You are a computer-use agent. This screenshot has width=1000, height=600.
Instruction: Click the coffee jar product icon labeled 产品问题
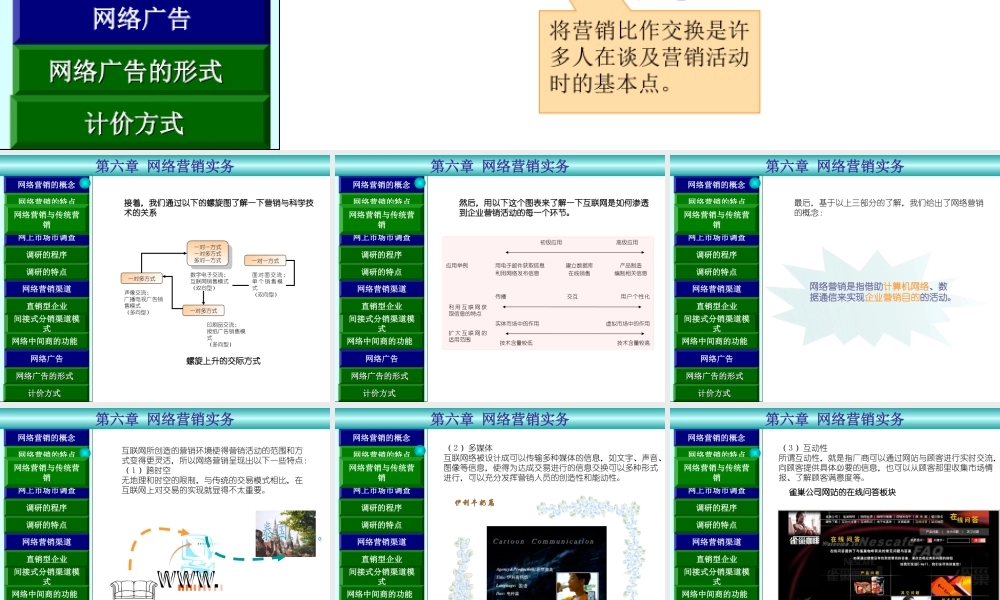click(873, 584)
